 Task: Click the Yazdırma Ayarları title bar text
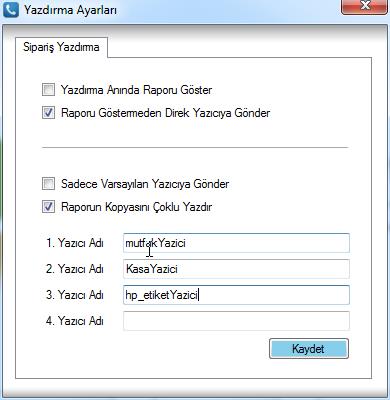(x=70, y=10)
